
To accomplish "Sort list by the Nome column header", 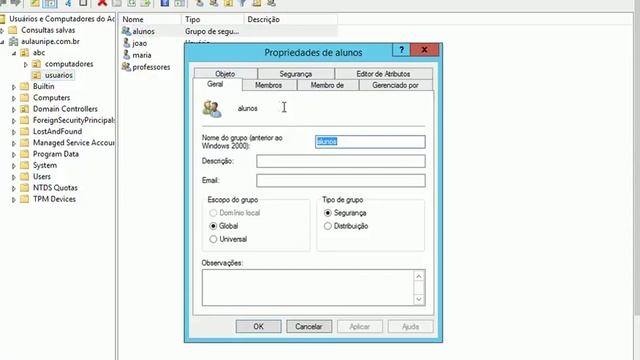I will click(x=149, y=19).
